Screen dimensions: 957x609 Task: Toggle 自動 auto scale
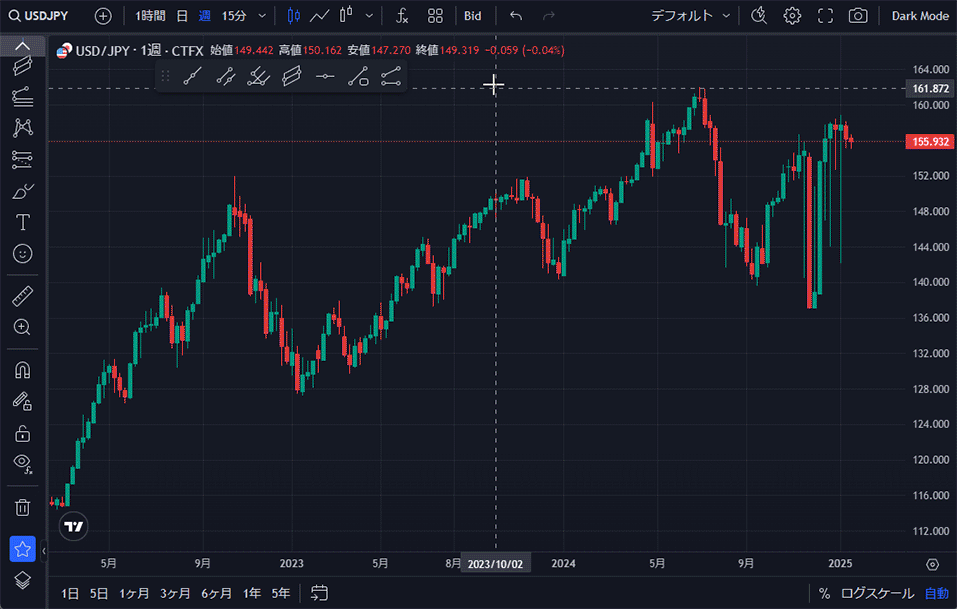click(x=937, y=593)
